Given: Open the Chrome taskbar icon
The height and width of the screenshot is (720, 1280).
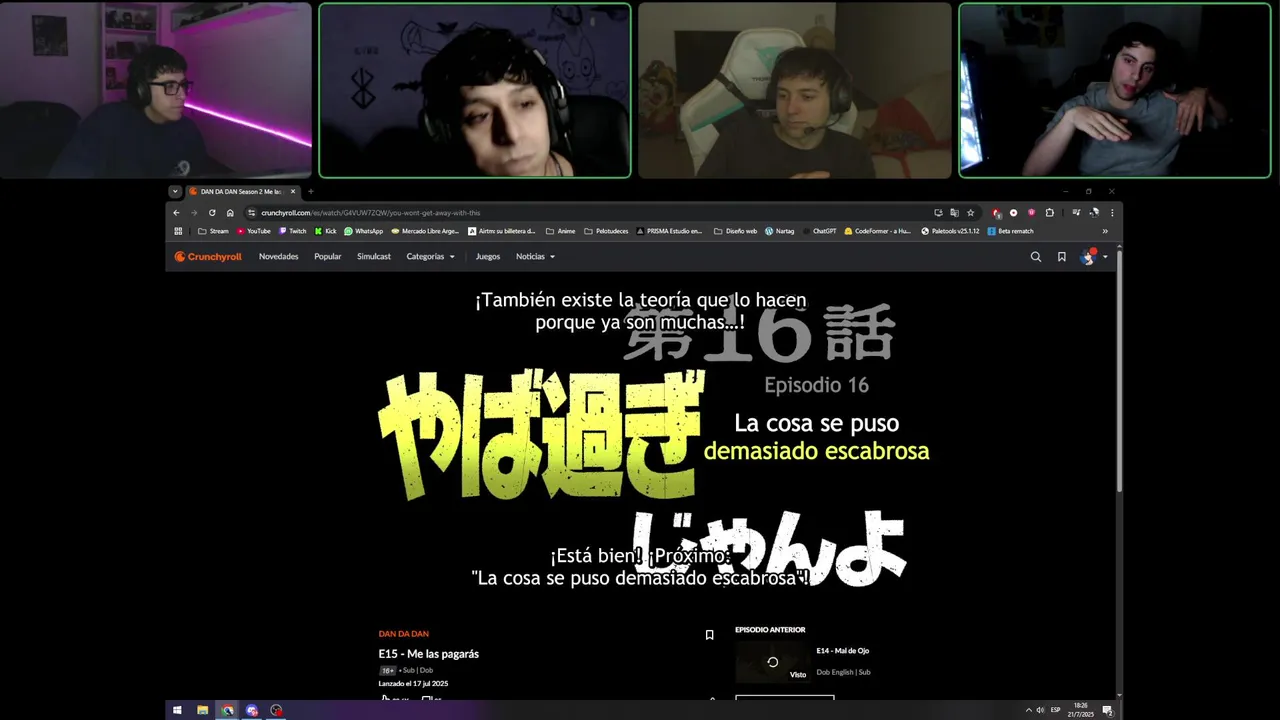Looking at the screenshot, I should tap(227, 710).
